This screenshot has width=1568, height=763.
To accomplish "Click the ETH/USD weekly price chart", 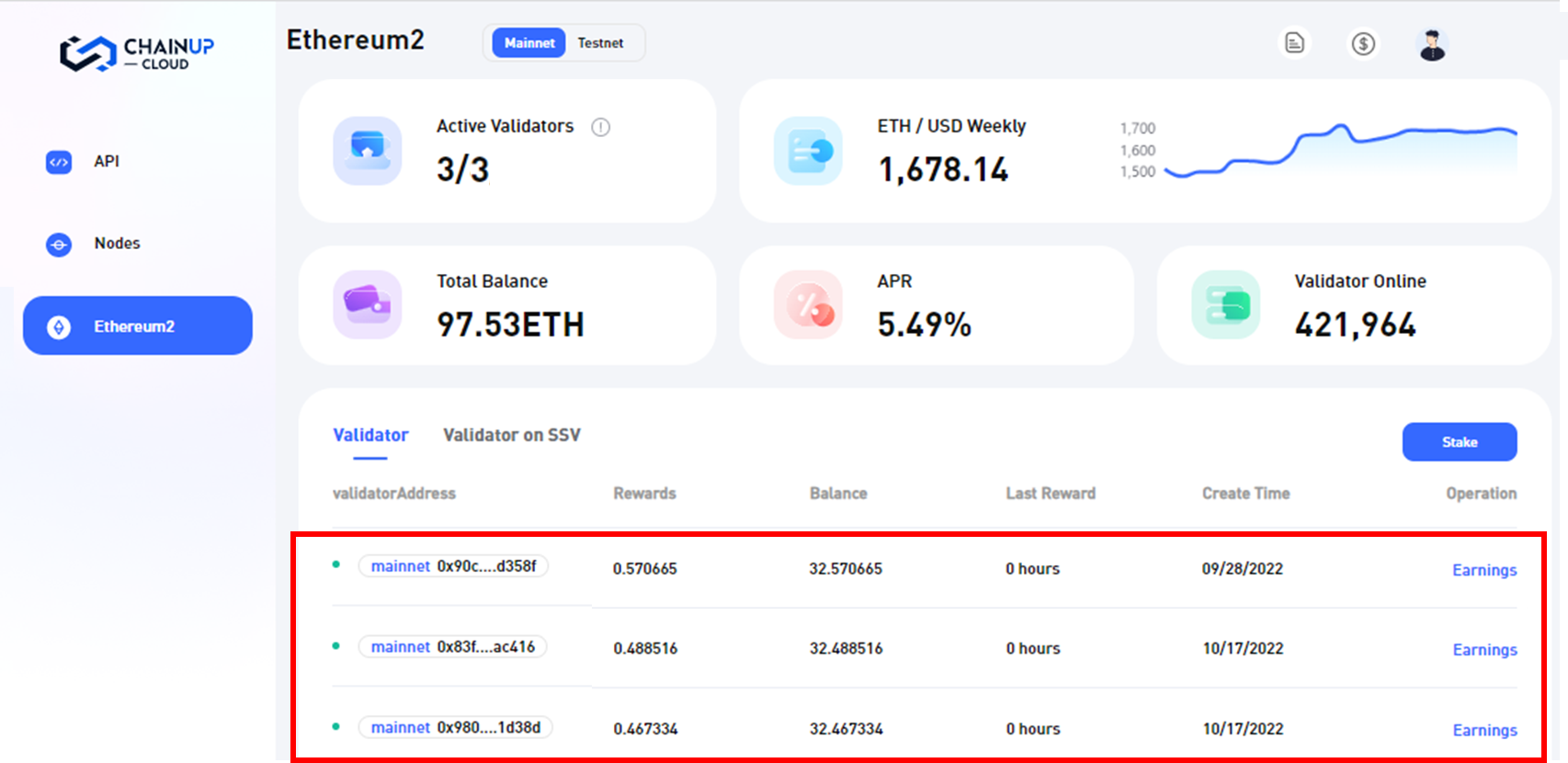I will 1340,150.
